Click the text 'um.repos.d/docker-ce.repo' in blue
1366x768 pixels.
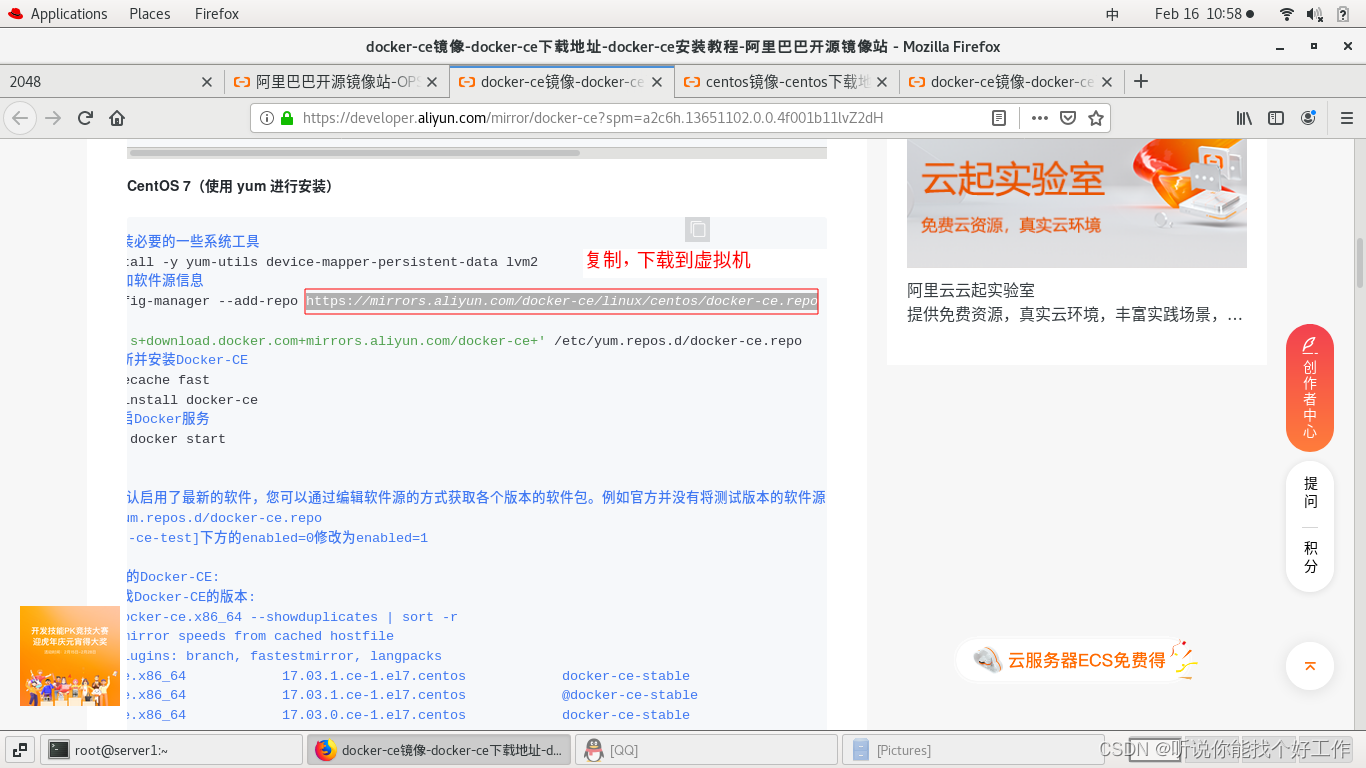point(221,518)
